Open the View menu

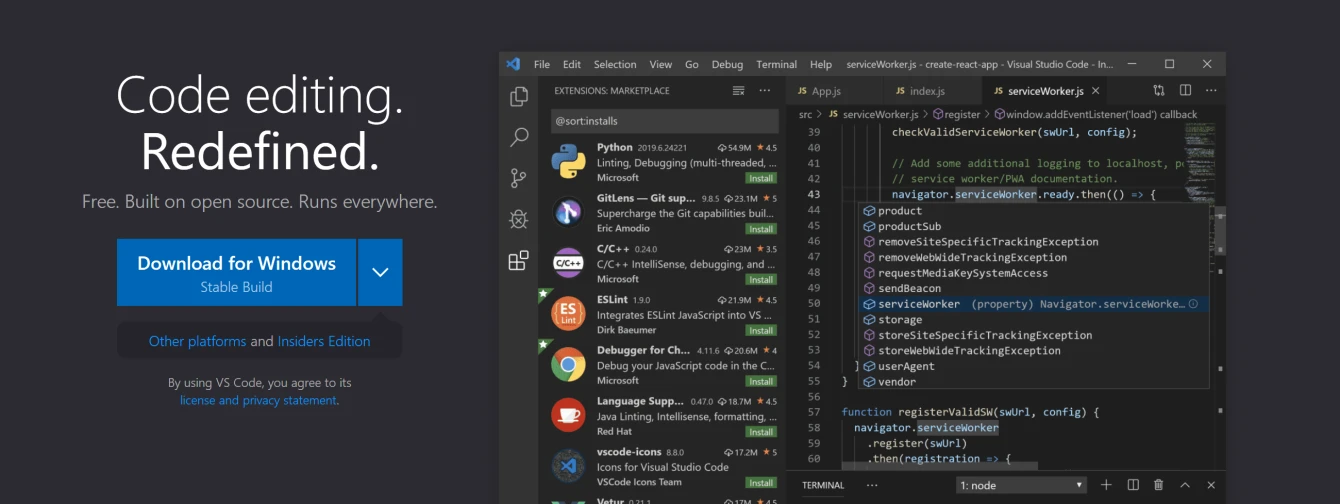pyautogui.click(x=661, y=64)
